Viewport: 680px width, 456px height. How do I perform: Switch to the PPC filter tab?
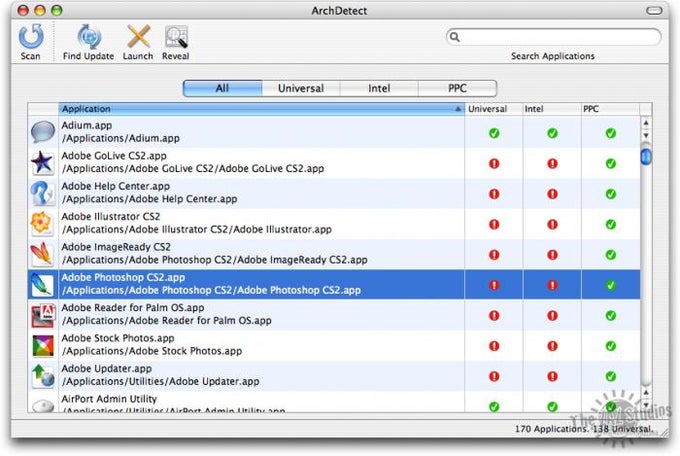pyautogui.click(x=458, y=89)
